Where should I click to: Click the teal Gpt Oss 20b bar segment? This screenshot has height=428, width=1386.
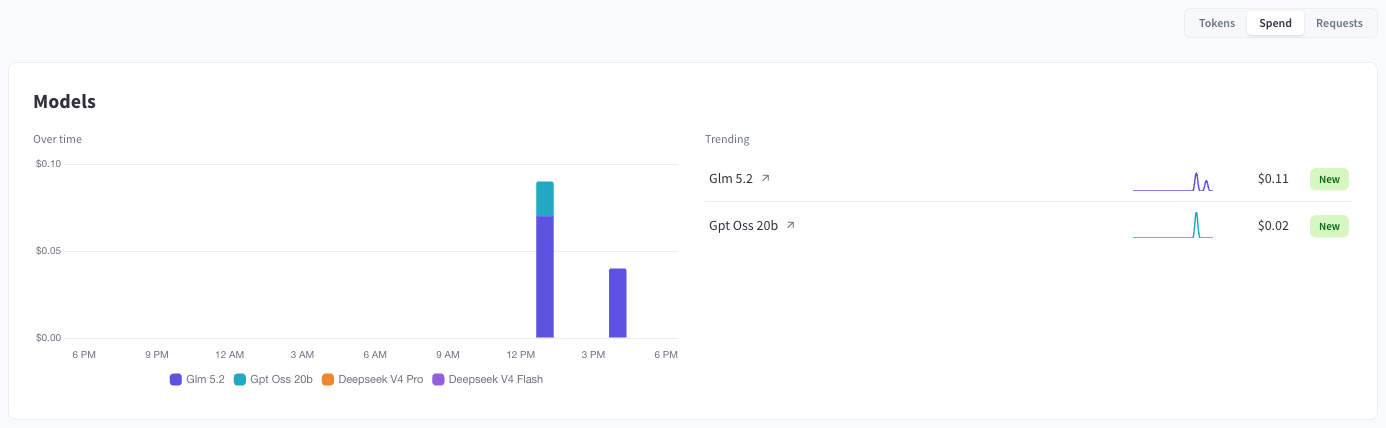pos(545,199)
